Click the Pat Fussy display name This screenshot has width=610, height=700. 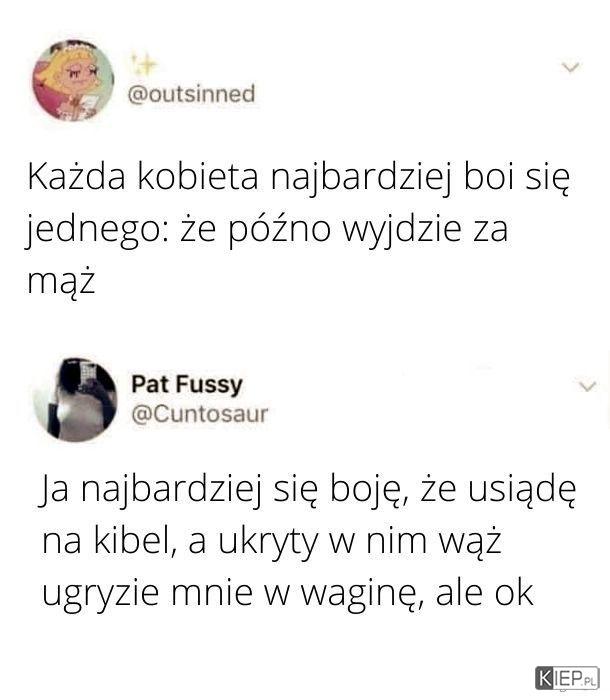click(x=187, y=384)
